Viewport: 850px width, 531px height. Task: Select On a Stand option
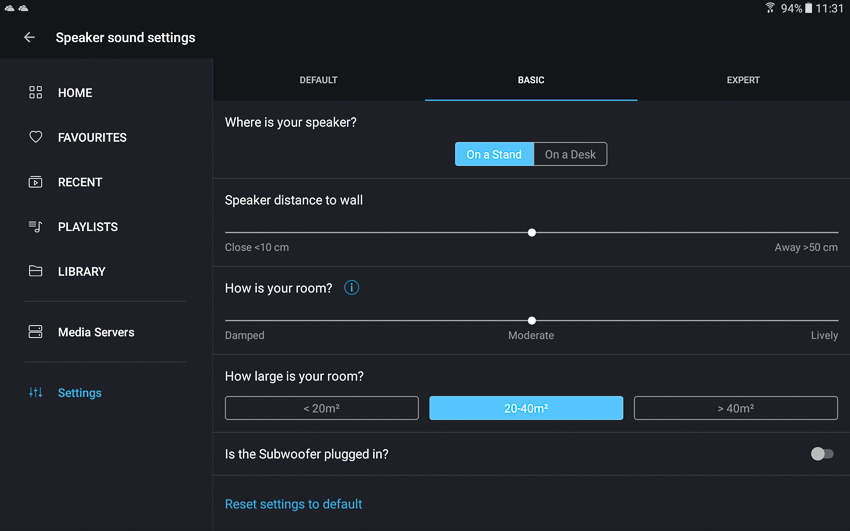point(494,154)
